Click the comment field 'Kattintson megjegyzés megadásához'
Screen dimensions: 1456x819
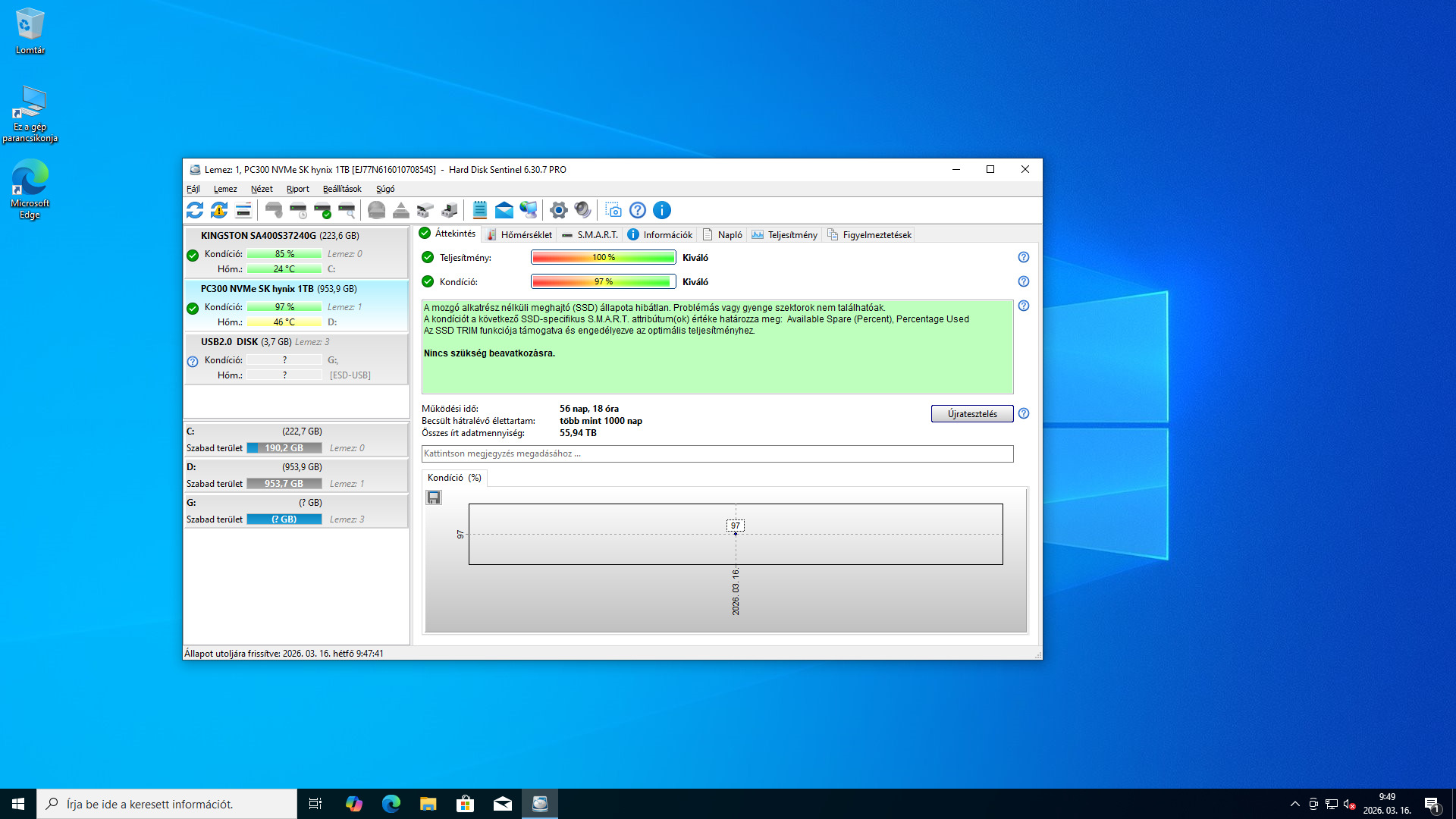pyautogui.click(x=717, y=453)
